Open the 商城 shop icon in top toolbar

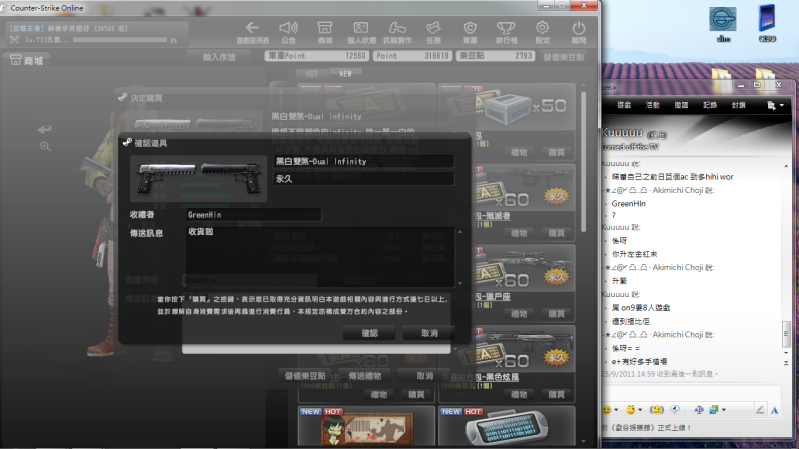(325, 28)
